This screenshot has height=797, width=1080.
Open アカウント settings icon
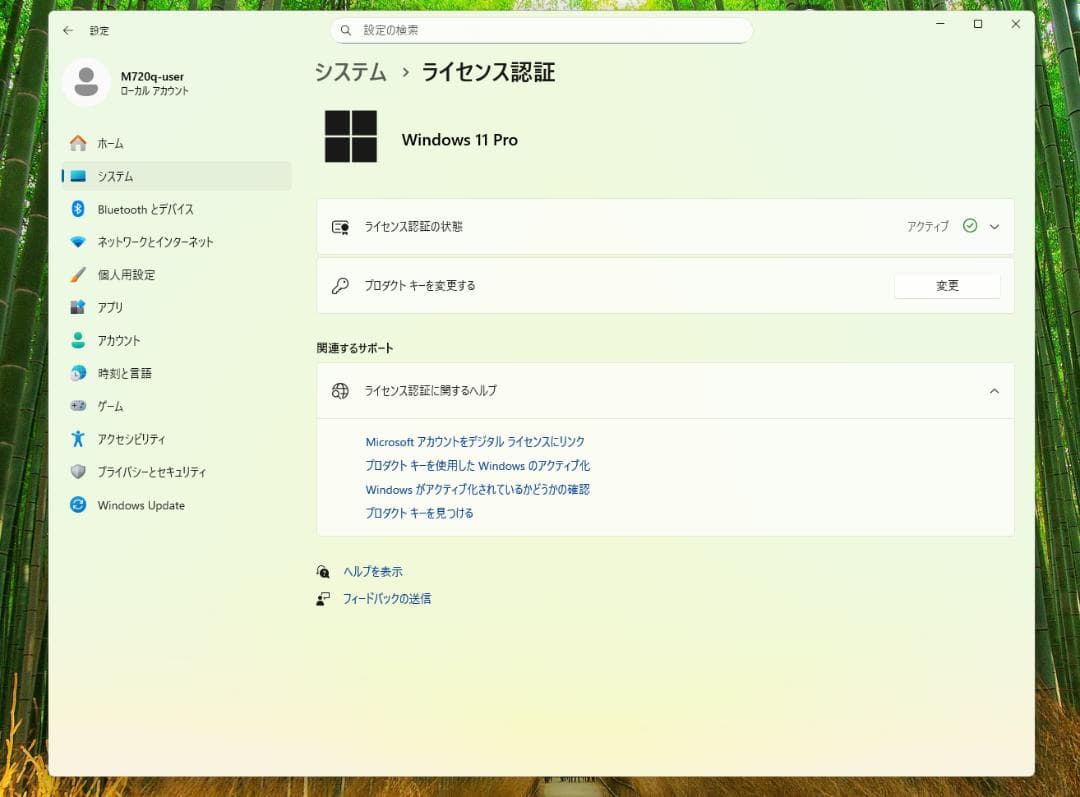pyautogui.click(x=77, y=340)
